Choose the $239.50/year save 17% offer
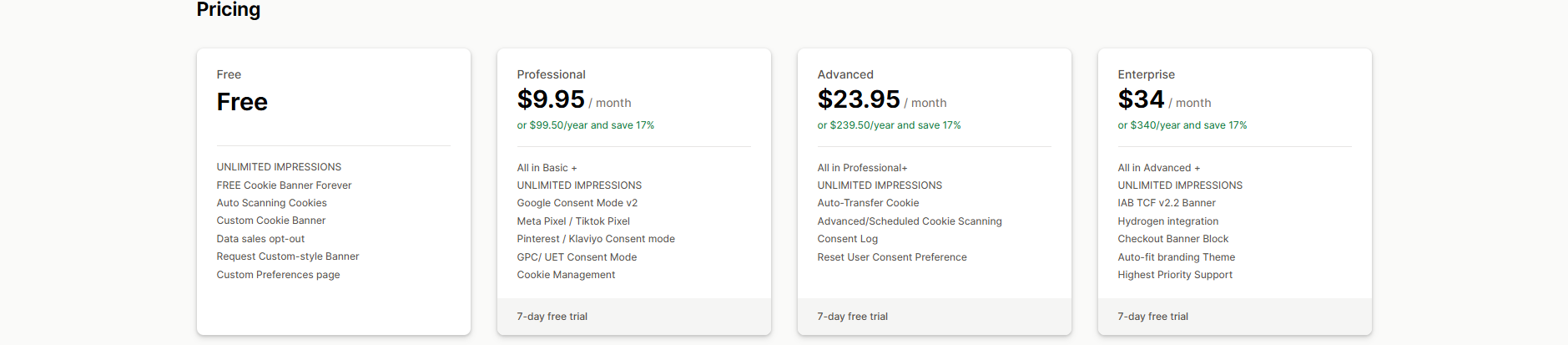 [x=889, y=125]
